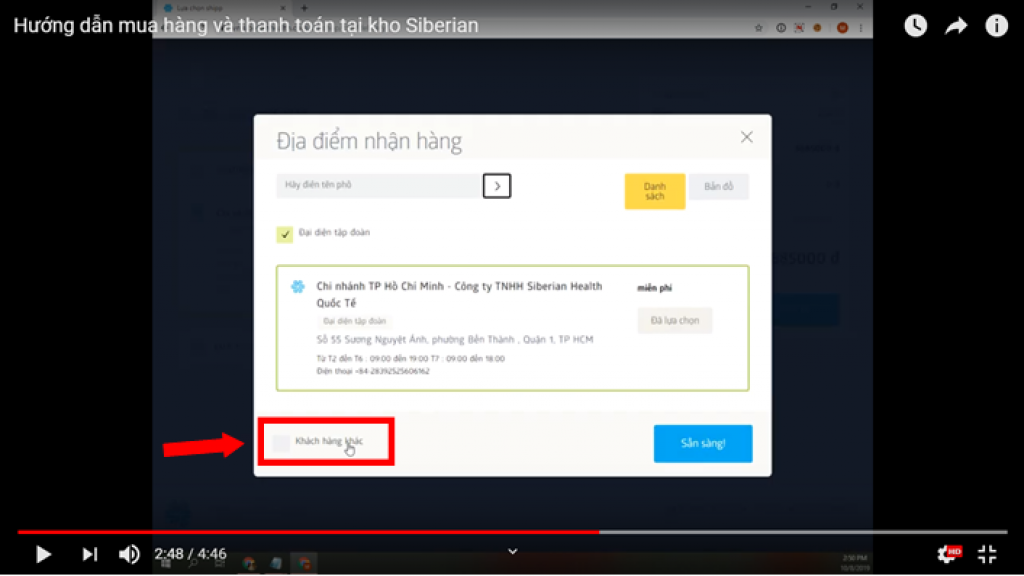The width and height of the screenshot is (1024, 576).
Task: Add video to Watch Later
Action: coord(915,26)
